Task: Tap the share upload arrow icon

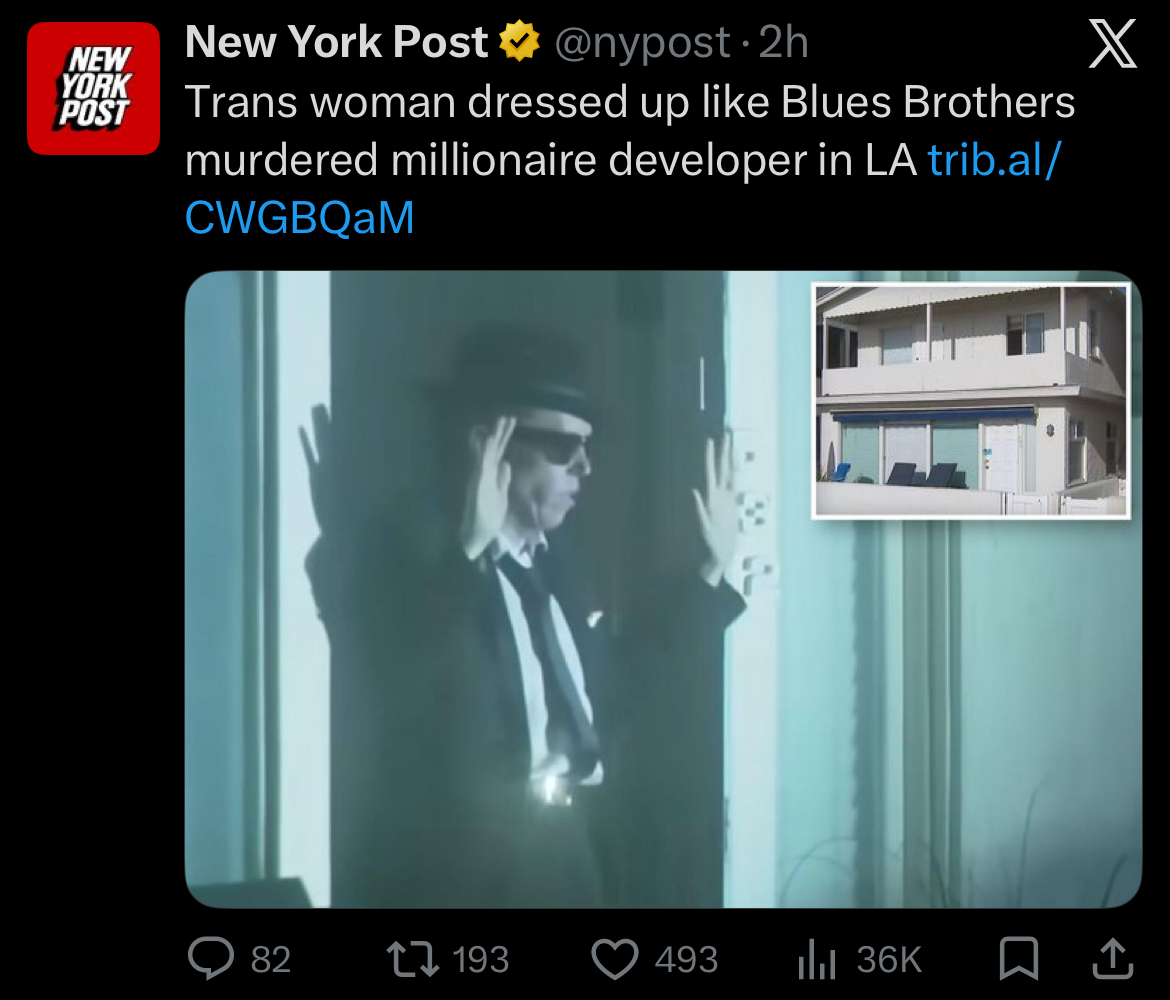Action: 1113,958
